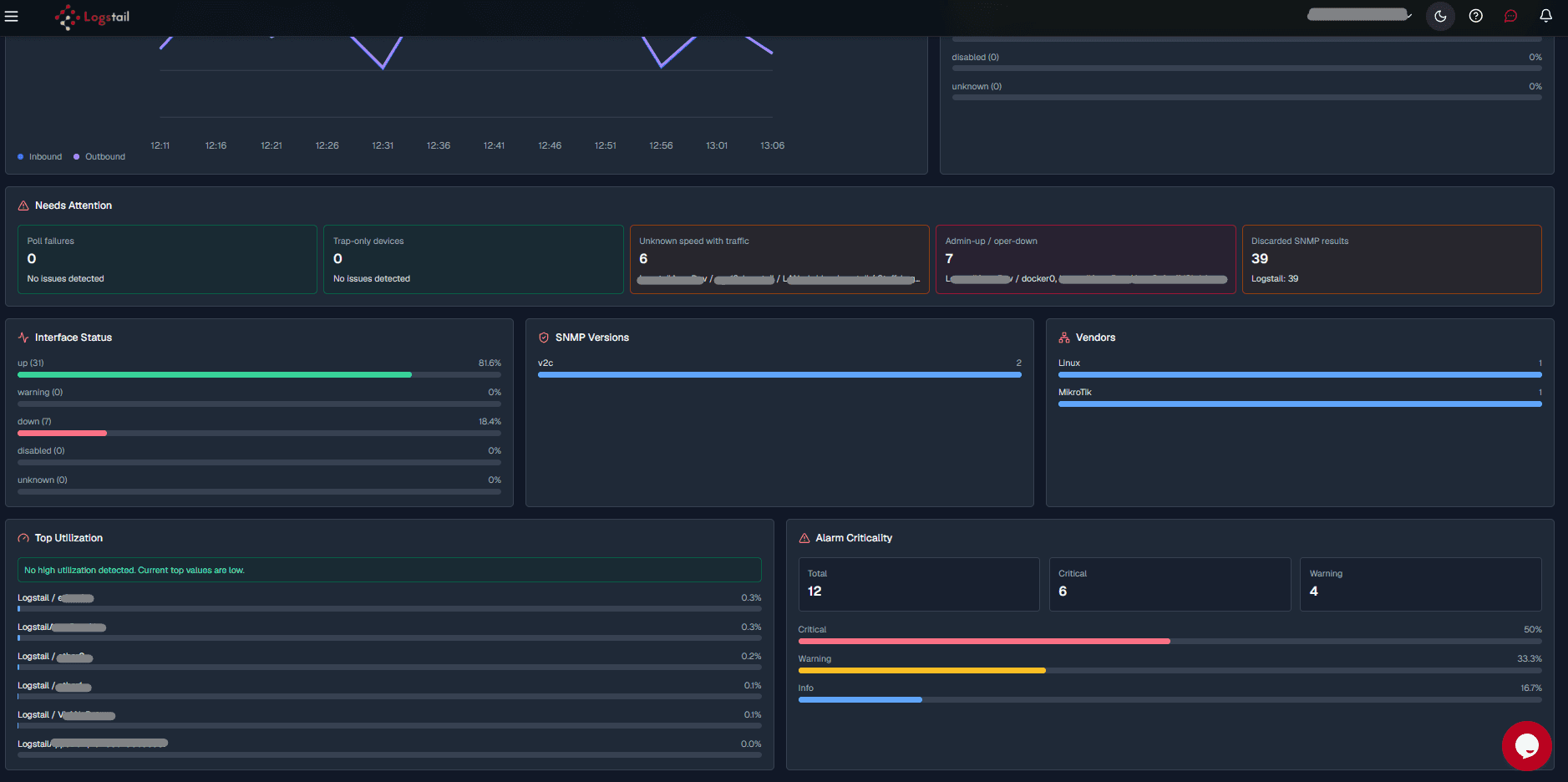Toggle the Outbound legend series
This screenshot has height=782, width=1568.
tap(99, 157)
